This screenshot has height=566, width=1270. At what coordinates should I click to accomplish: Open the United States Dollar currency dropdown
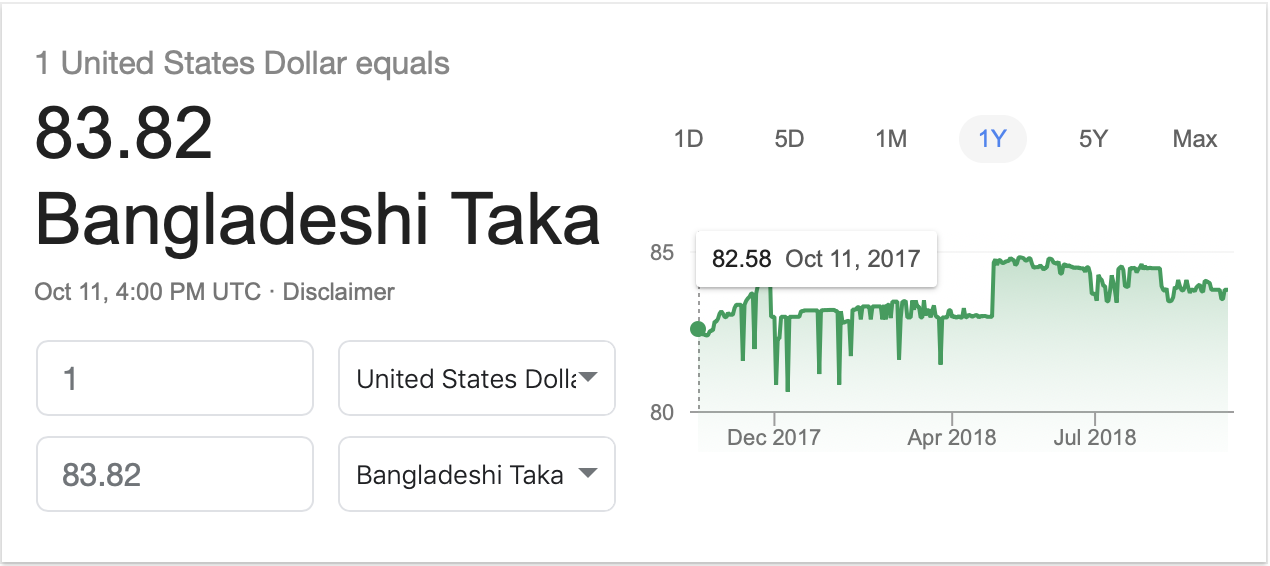(477, 378)
